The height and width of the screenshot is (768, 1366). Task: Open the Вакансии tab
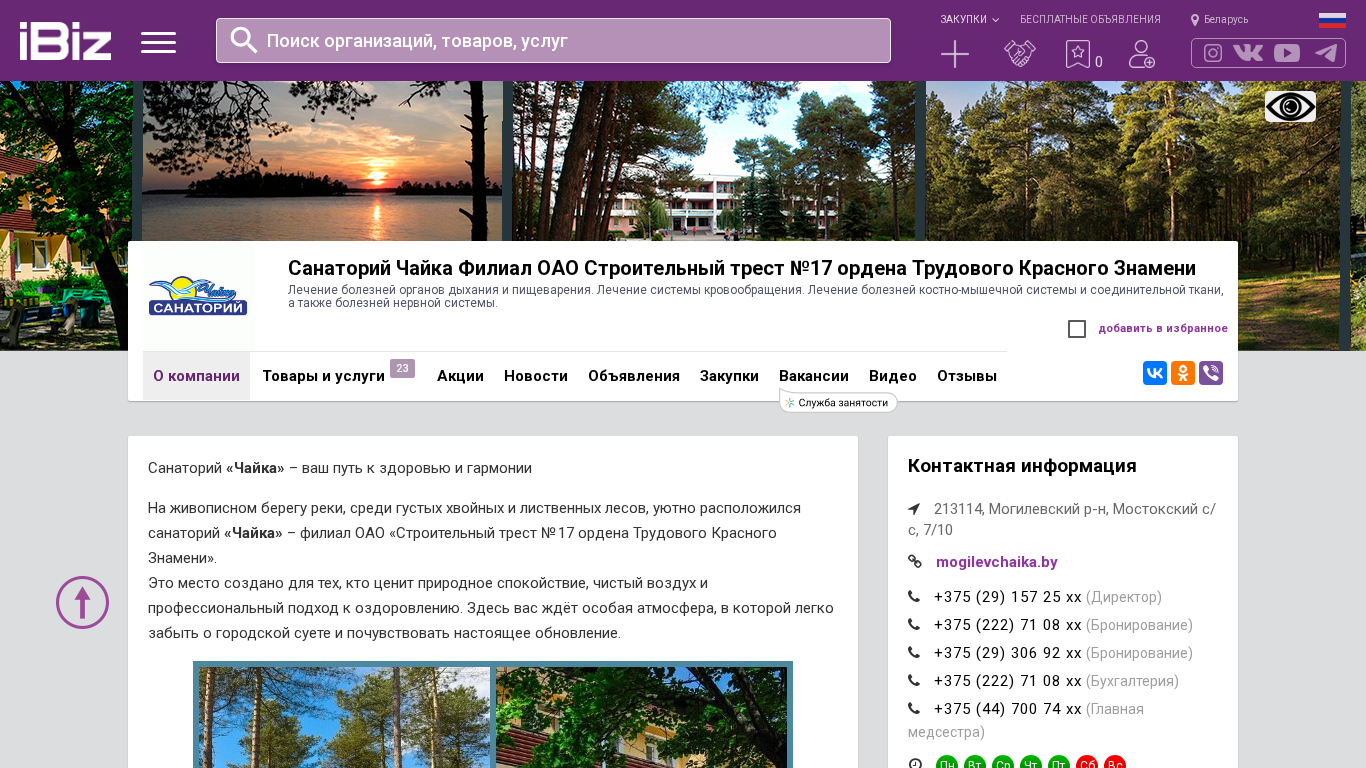tap(814, 376)
